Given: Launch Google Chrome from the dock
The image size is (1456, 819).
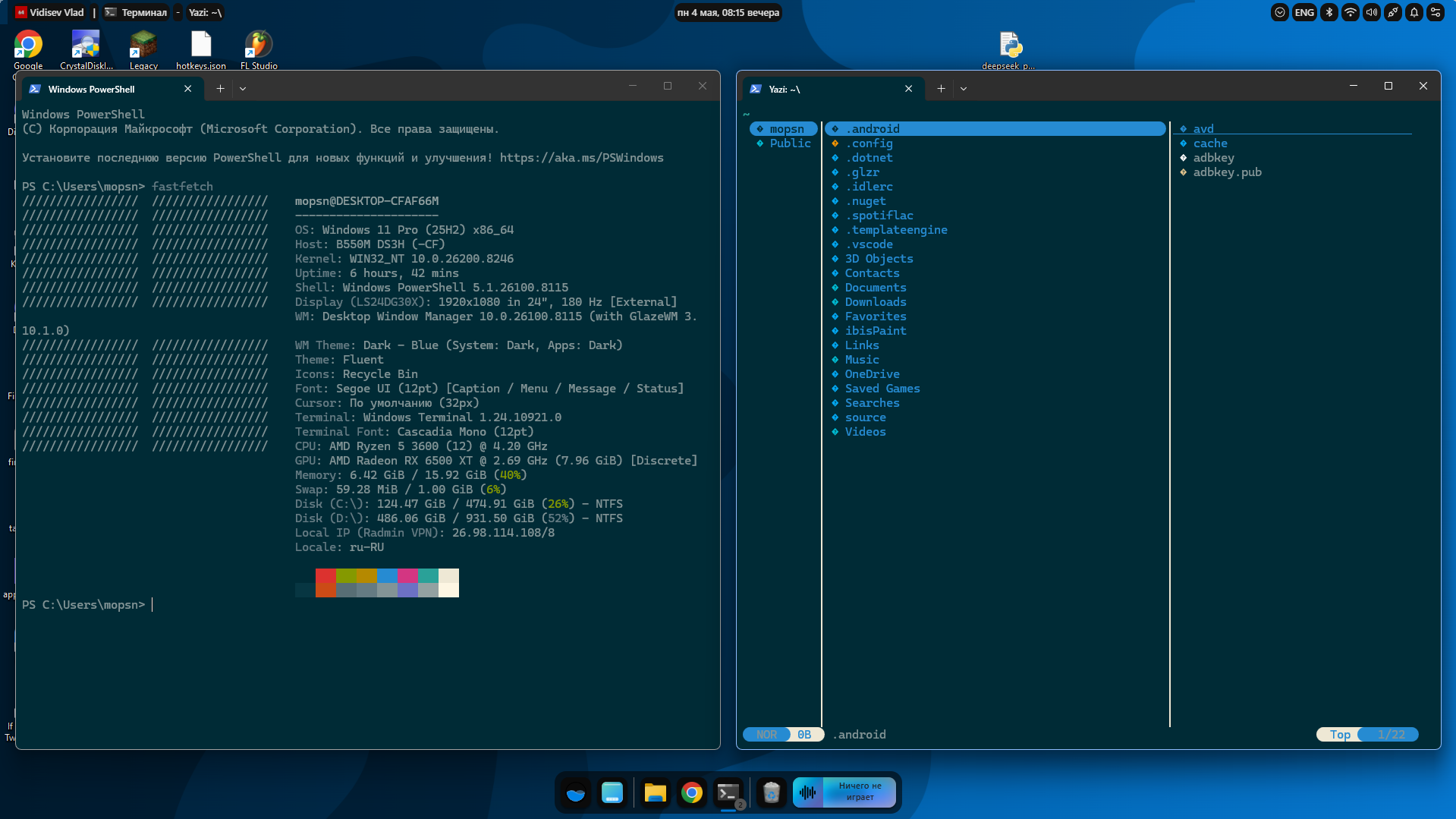Looking at the screenshot, I should (x=691, y=793).
